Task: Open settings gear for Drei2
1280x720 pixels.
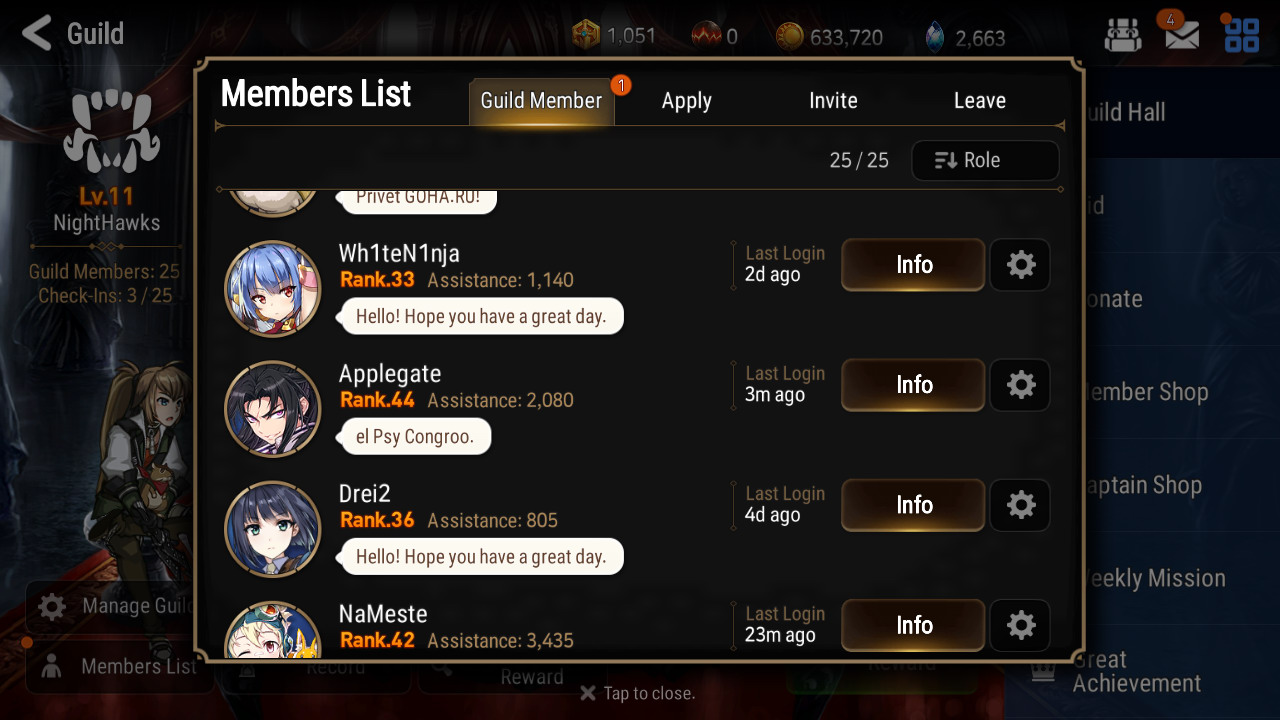Action: [x=1020, y=505]
